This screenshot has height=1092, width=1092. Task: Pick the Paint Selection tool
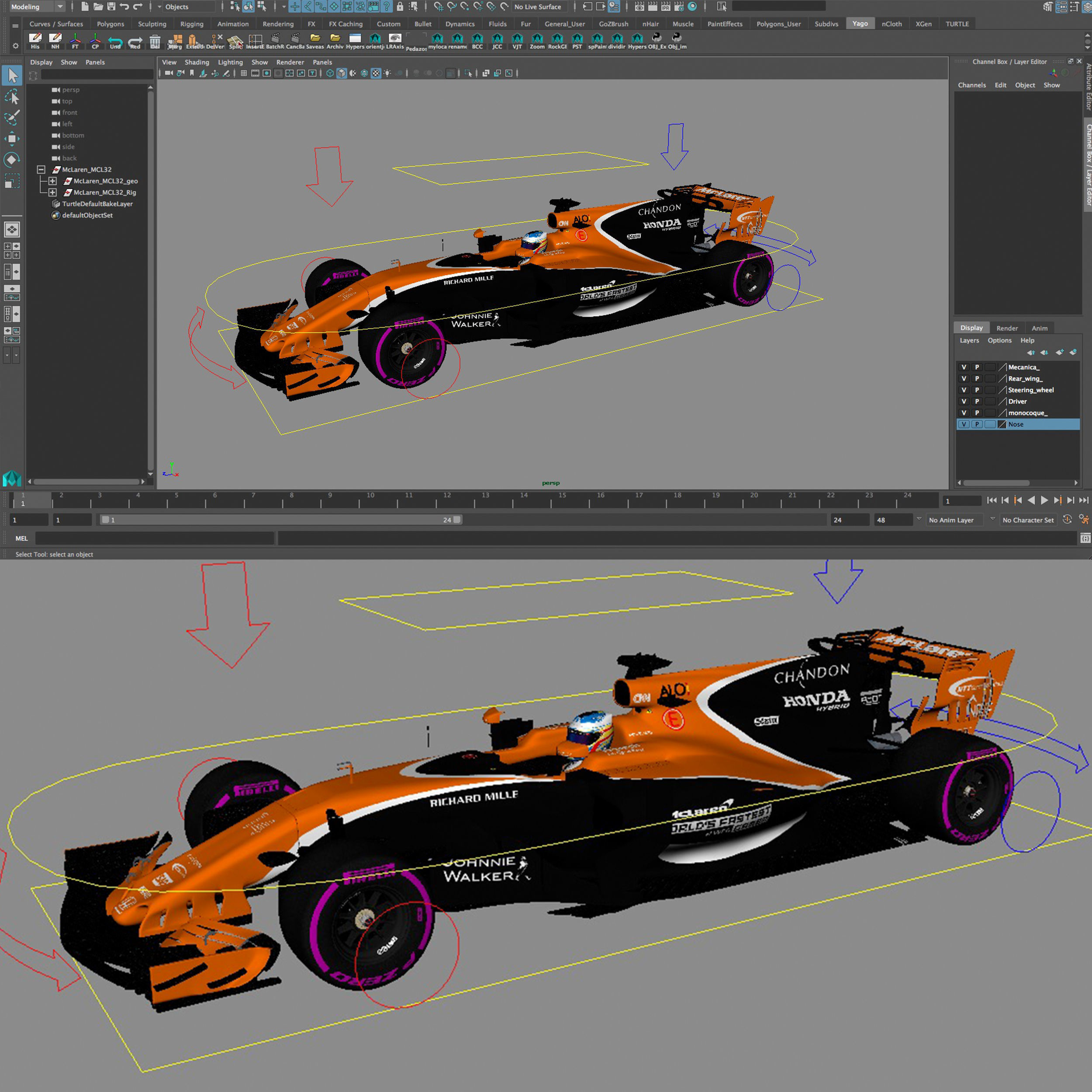point(12,117)
